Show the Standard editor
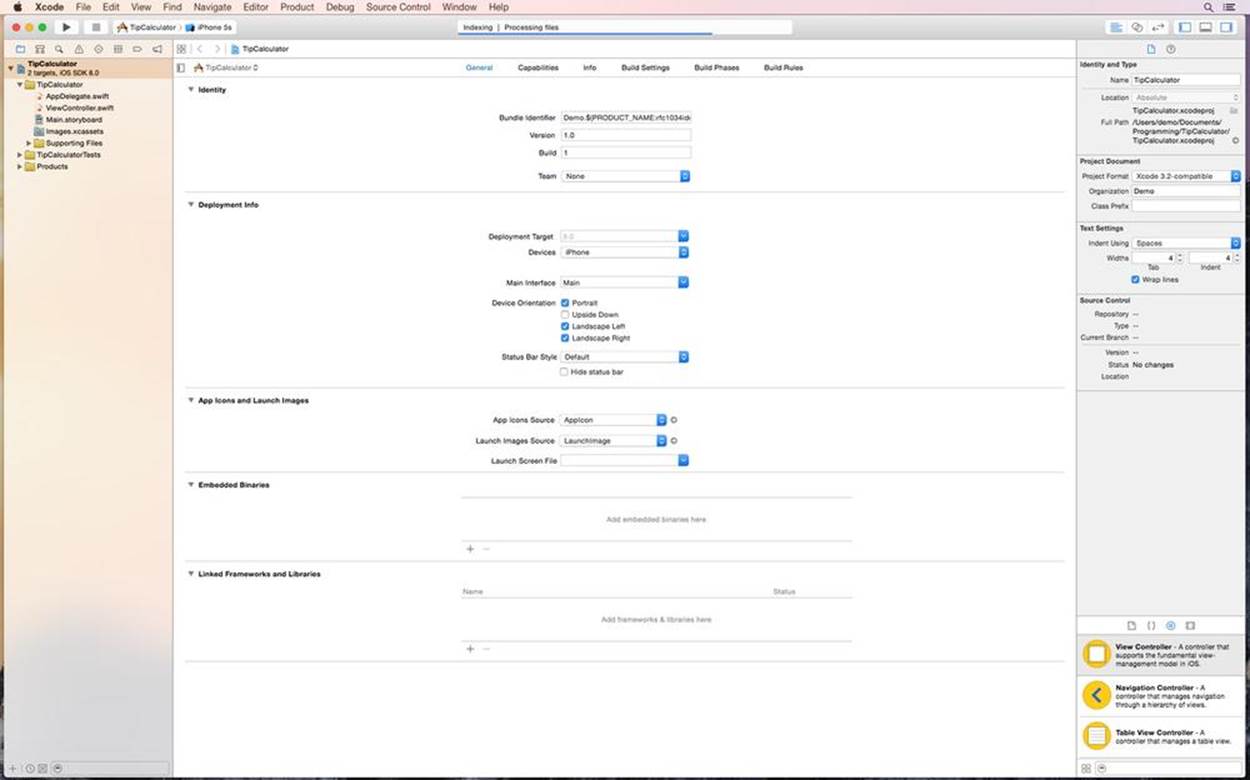1250x780 pixels. click(x=1116, y=27)
